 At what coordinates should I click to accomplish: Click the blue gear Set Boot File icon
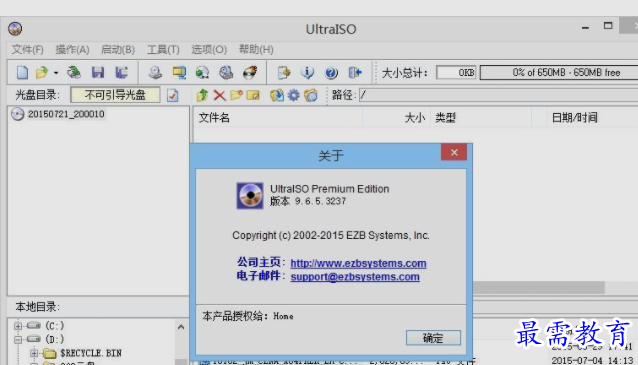[293, 96]
